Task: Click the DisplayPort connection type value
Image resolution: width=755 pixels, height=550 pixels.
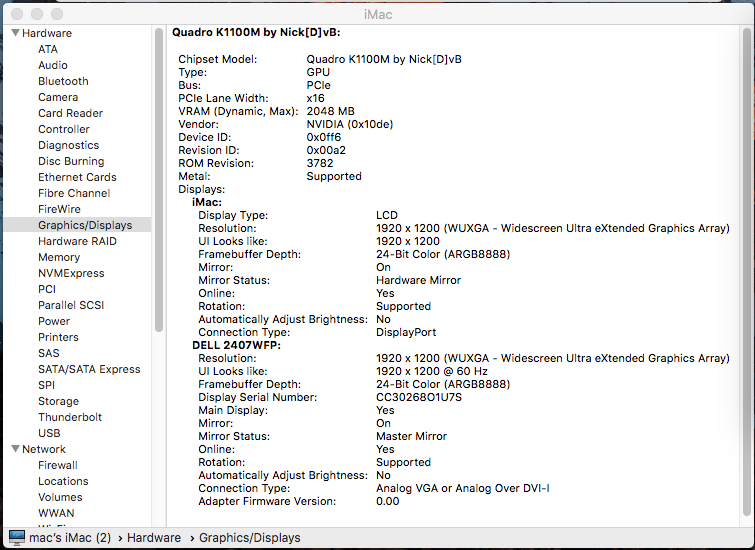Action: pyautogui.click(x=406, y=332)
